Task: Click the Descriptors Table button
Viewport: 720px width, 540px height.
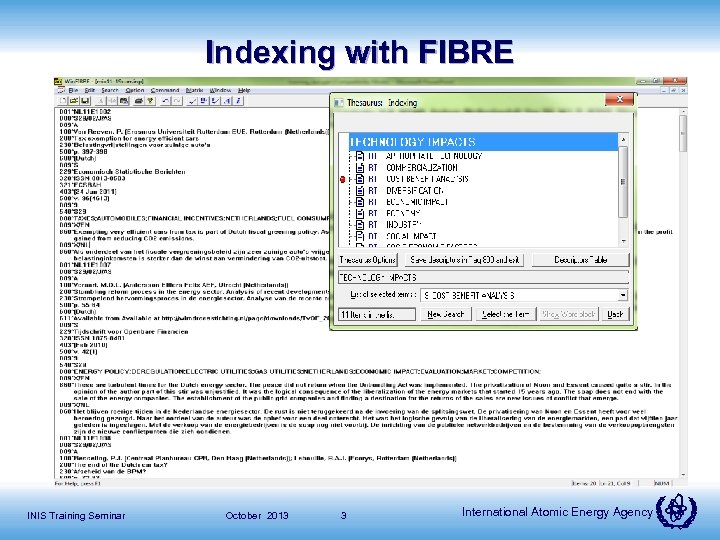Action: pyautogui.click(x=580, y=260)
